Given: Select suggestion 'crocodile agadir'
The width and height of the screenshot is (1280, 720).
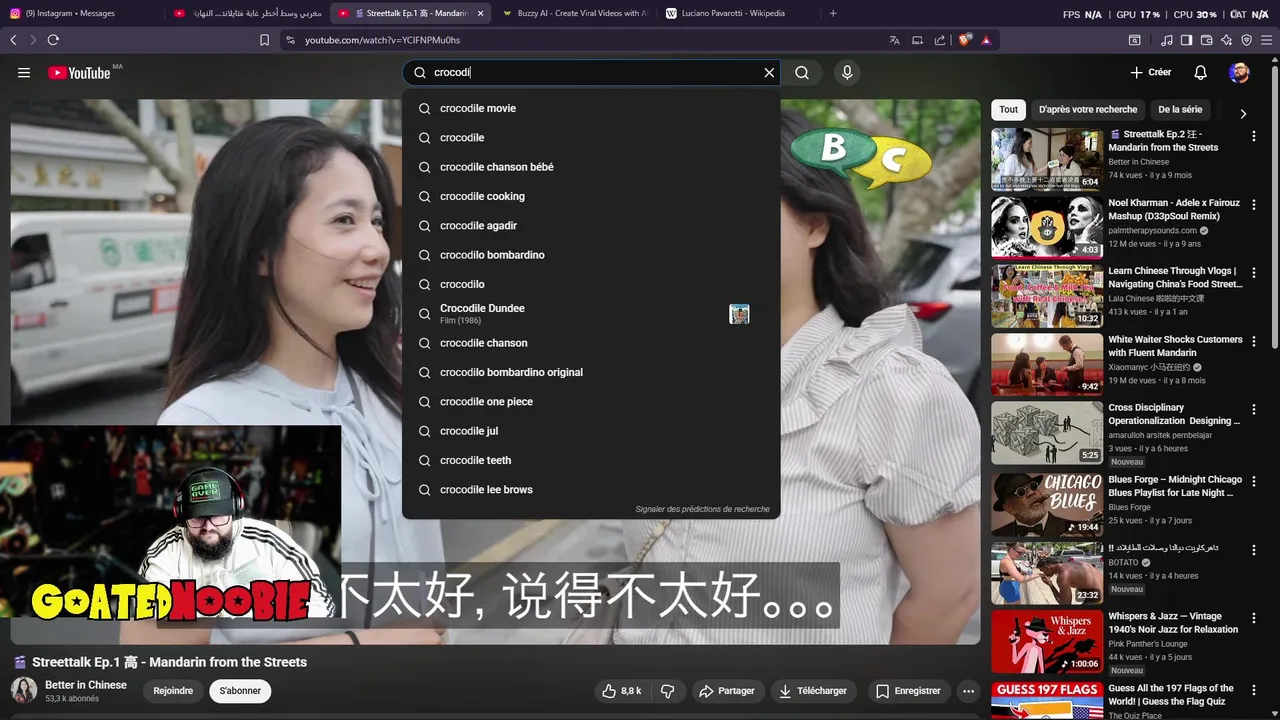Looking at the screenshot, I should [x=591, y=226].
